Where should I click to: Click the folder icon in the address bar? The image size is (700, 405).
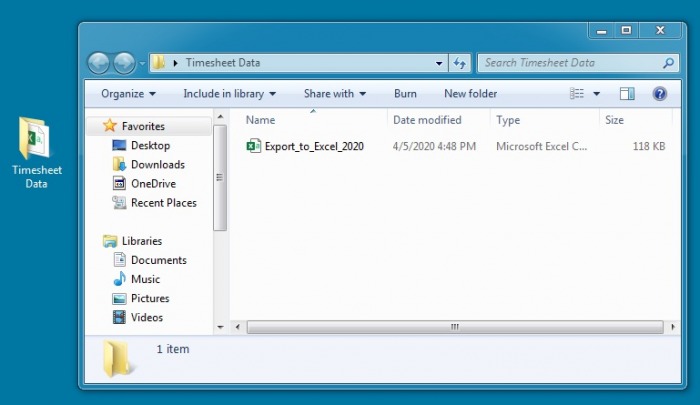158,63
